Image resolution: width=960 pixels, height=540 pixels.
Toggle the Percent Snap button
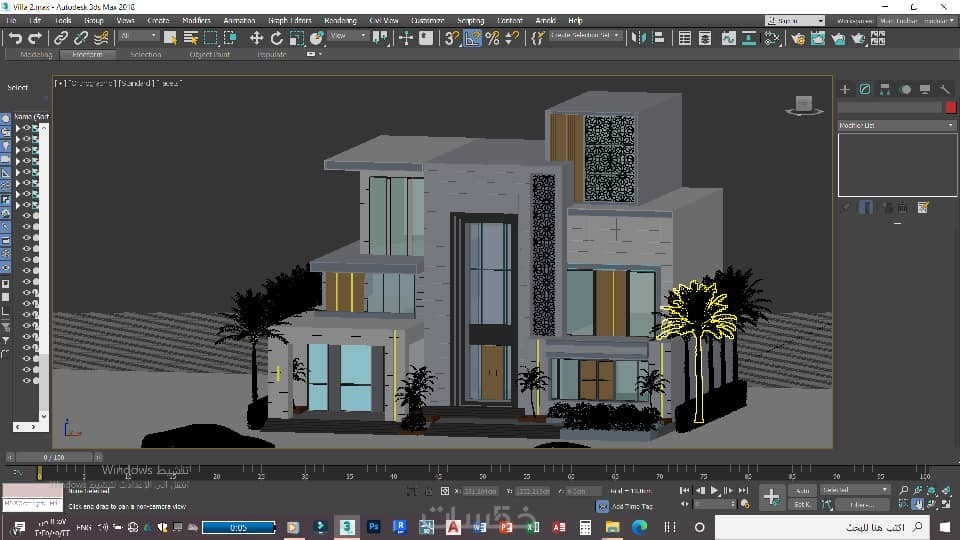pyautogui.click(x=492, y=38)
